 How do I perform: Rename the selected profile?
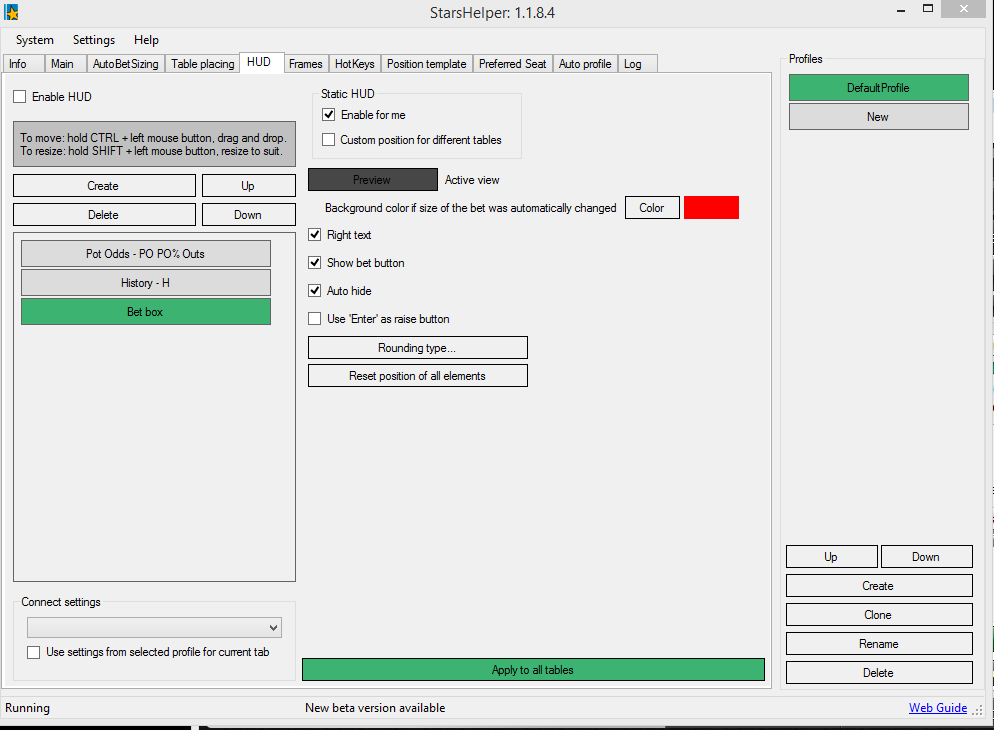pyautogui.click(x=879, y=644)
